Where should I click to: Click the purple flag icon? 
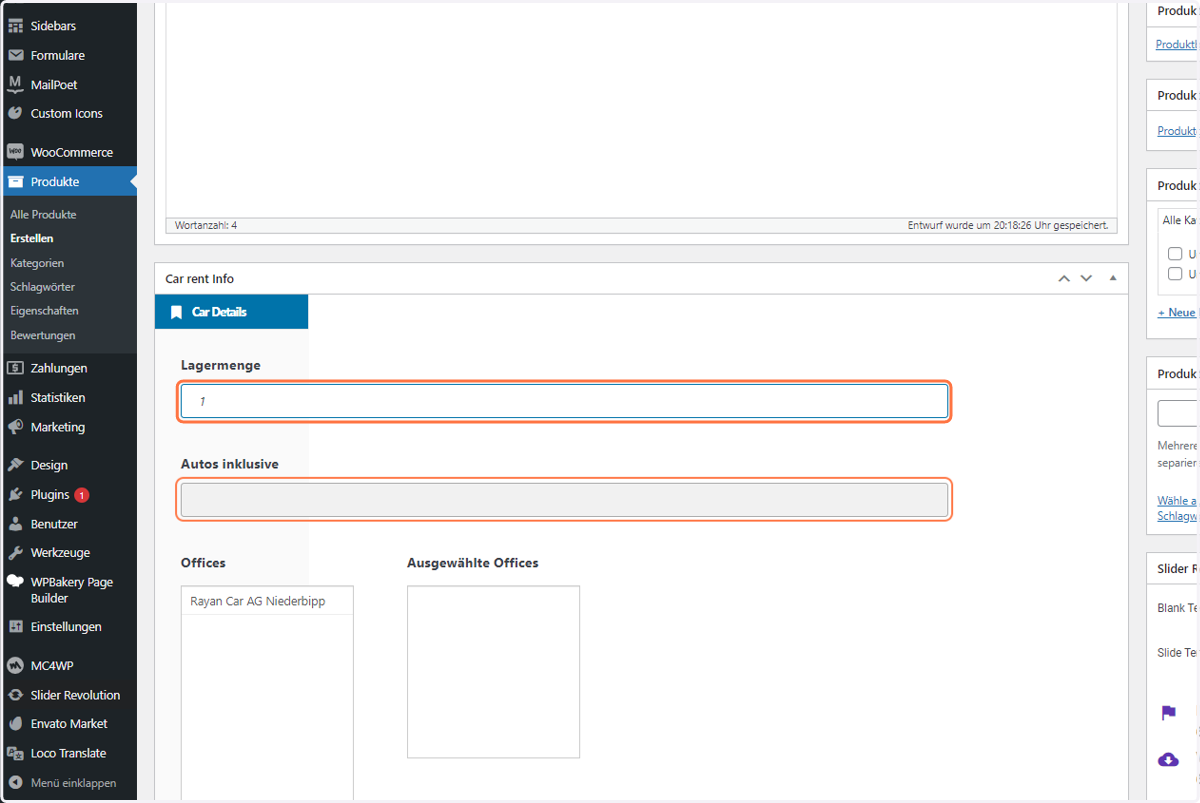1168,713
